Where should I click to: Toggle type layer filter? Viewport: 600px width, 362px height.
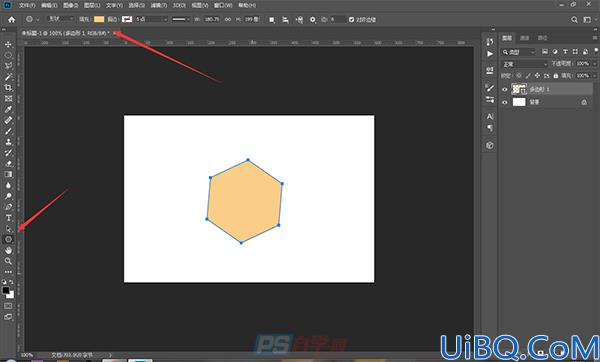click(565, 52)
